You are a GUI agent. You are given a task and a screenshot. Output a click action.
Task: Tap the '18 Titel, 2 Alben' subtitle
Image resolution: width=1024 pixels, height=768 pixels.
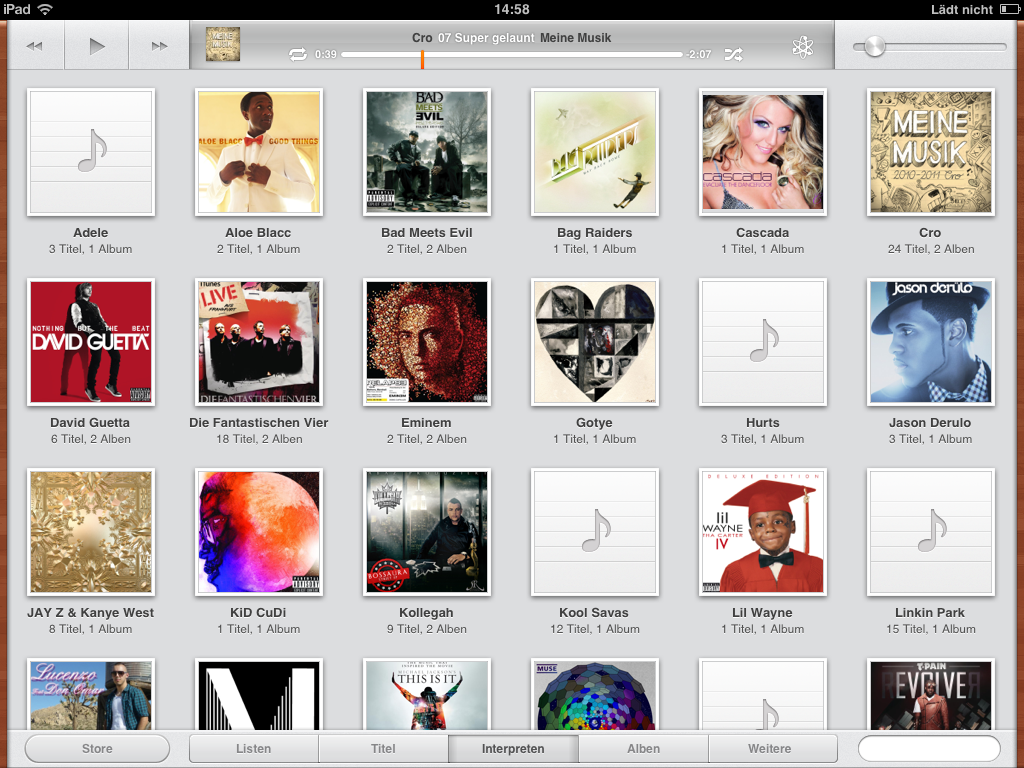[x=259, y=439]
